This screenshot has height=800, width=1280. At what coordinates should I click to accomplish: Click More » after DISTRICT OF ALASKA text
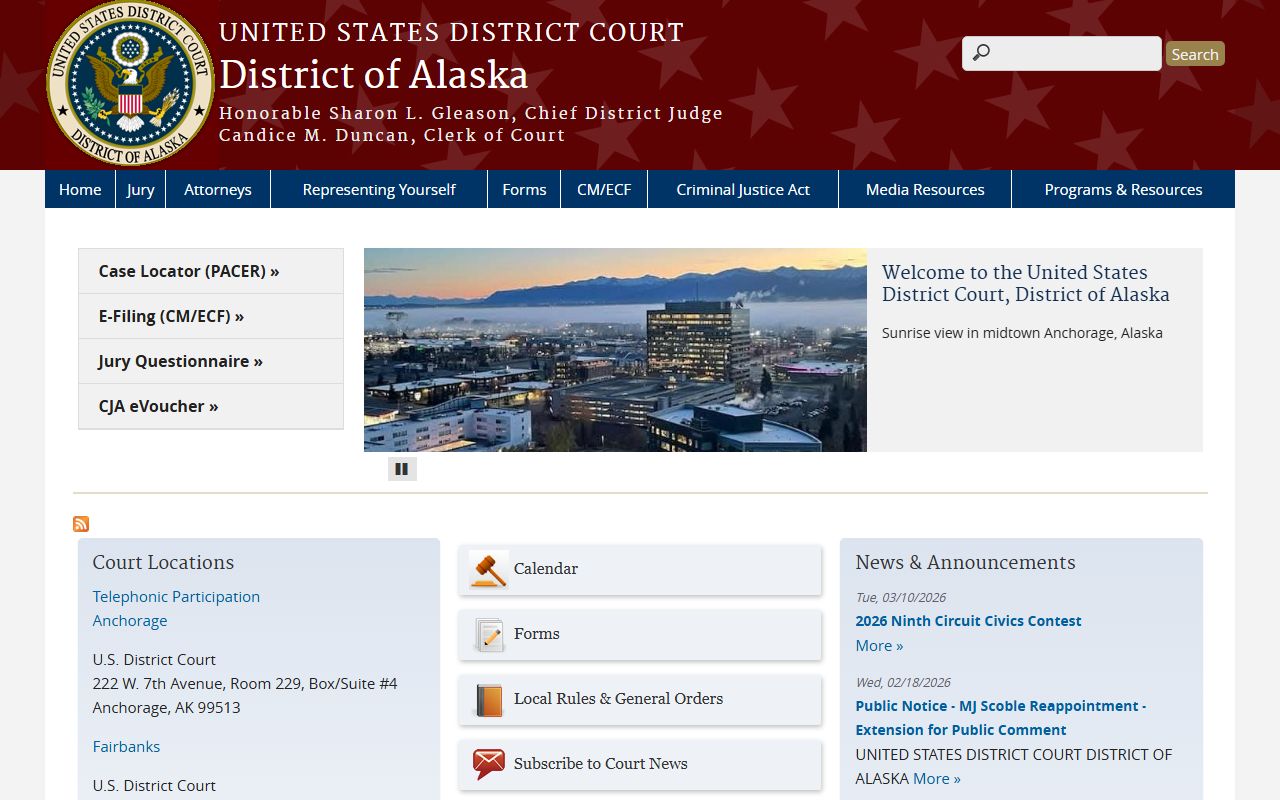(937, 779)
